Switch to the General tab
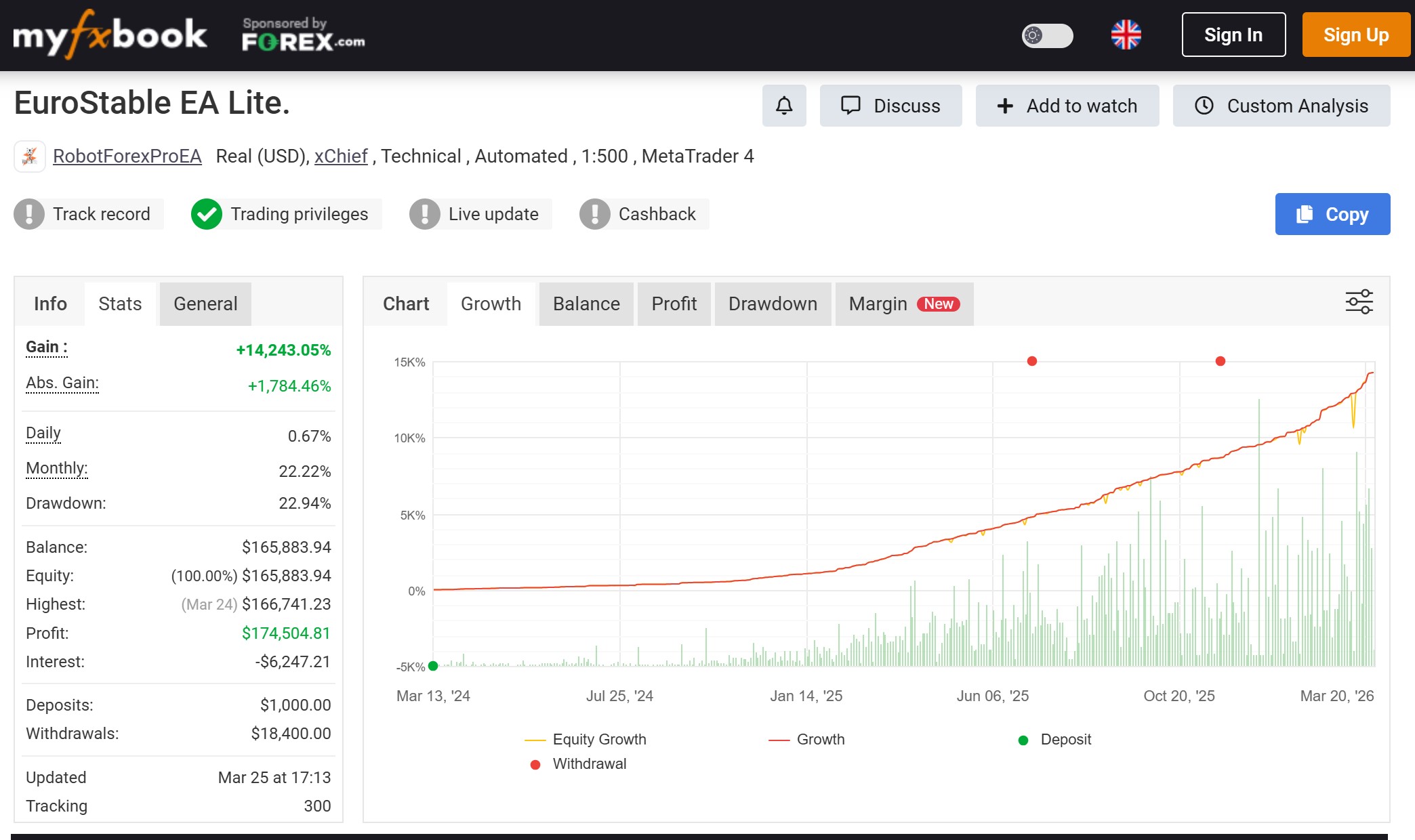The width and height of the screenshot is (1415, 840). coord(205,303)
